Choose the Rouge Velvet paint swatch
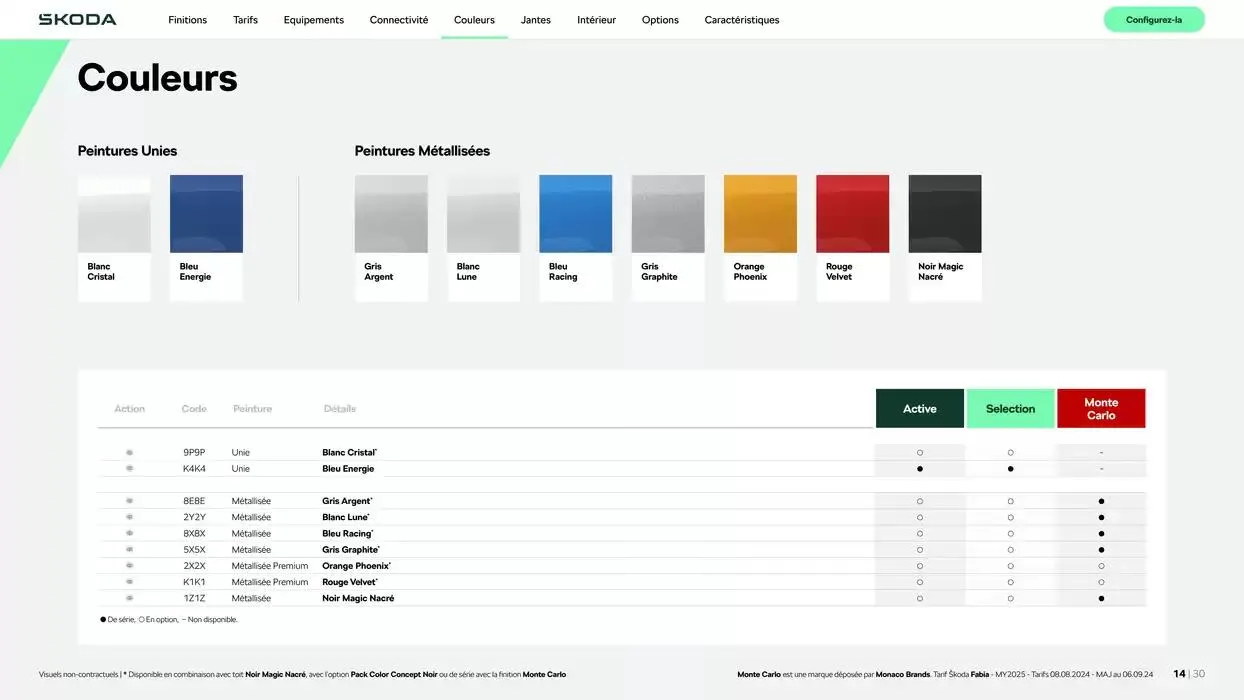 (852, 214)
